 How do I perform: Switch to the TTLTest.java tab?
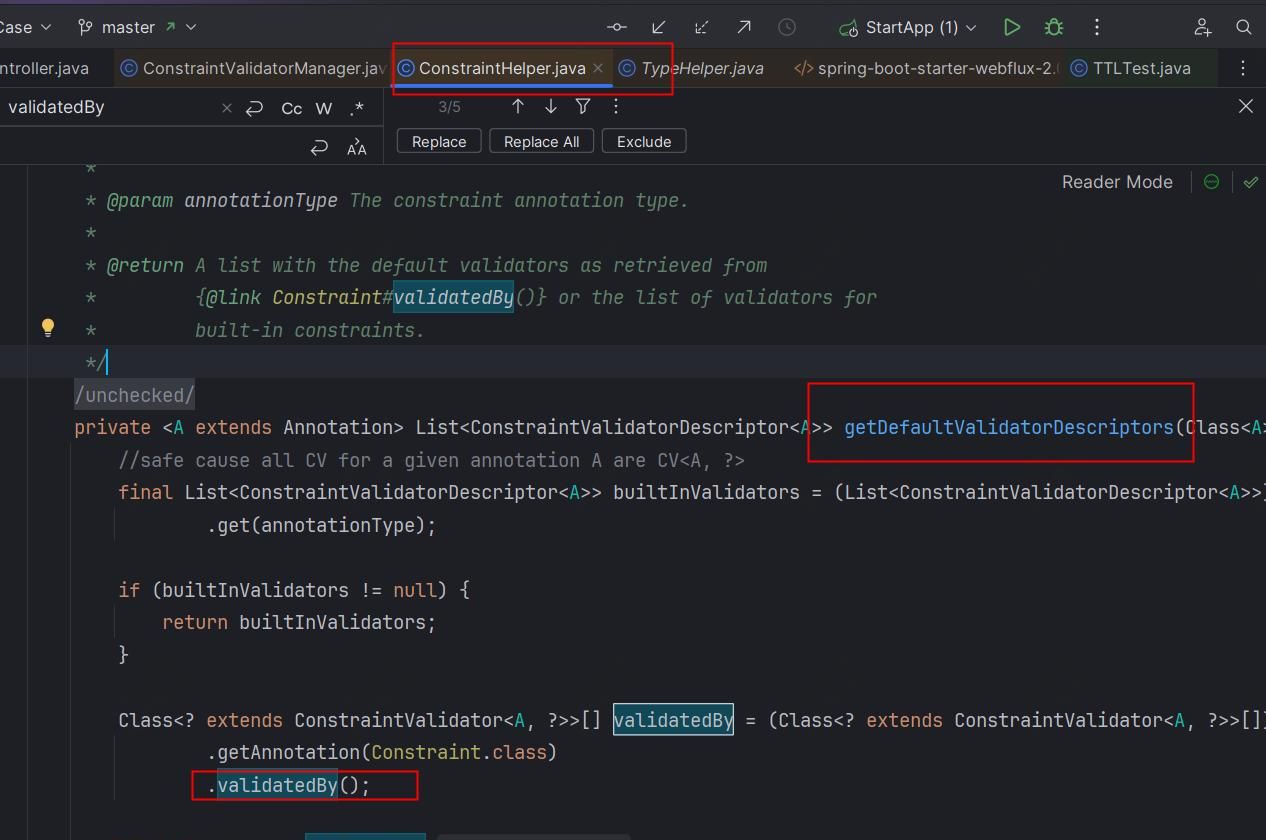(1141, 68)
